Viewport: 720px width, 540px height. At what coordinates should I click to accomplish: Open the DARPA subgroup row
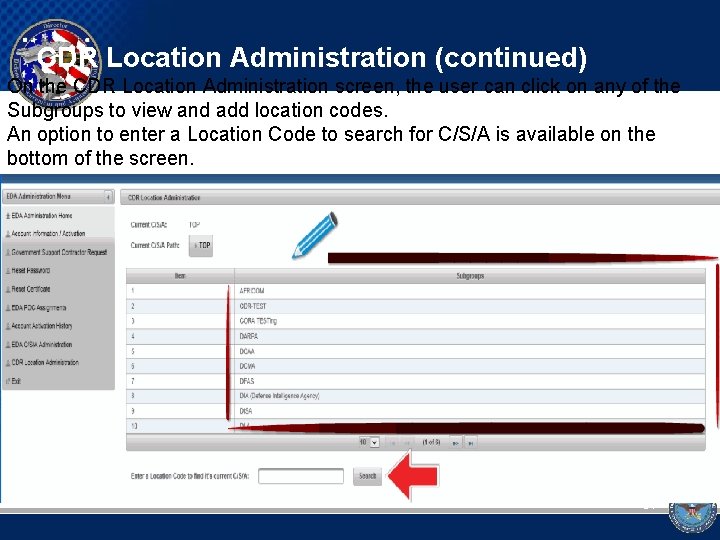(x=416, y=336)
